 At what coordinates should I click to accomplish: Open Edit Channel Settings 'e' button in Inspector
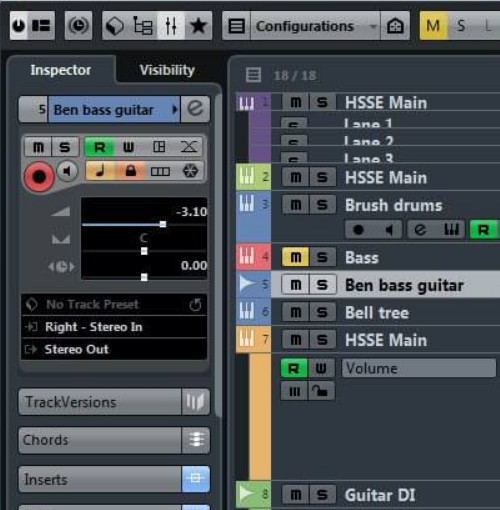tap(195, 109)
